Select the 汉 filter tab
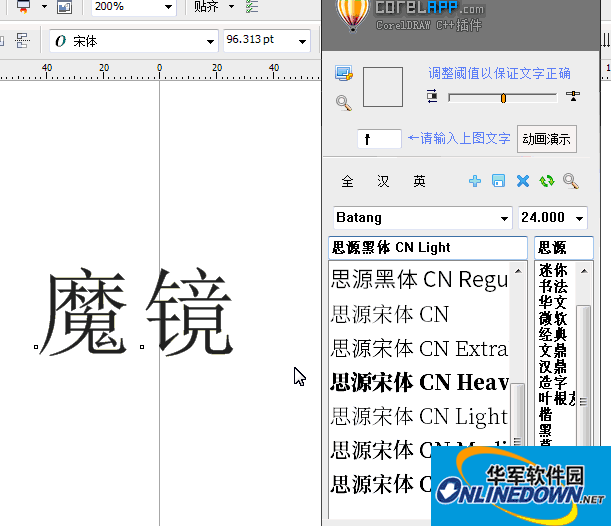611x526 pixels. [x=383, y=181]
